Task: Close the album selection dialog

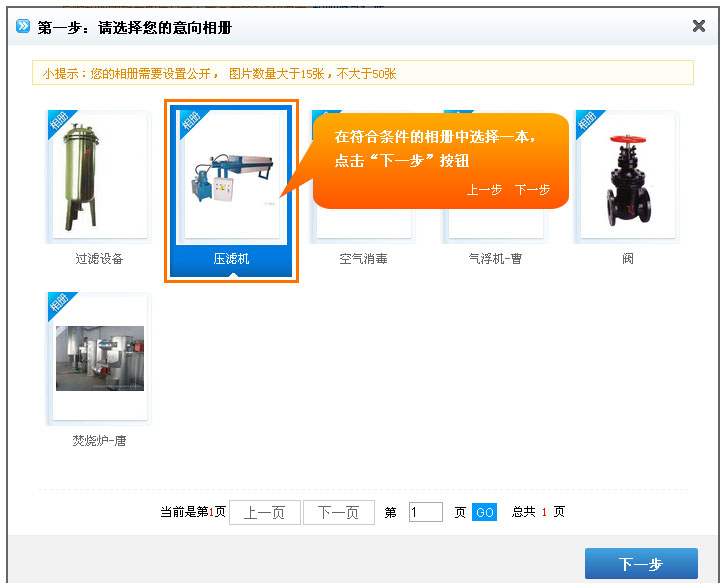Action: tap(699, 26)
